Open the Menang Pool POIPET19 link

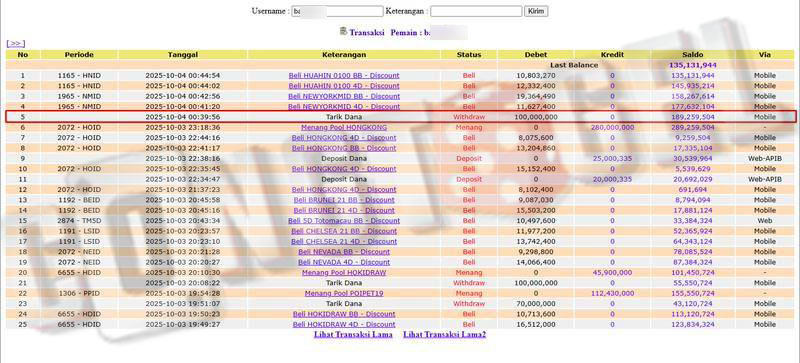pos(344,294)
